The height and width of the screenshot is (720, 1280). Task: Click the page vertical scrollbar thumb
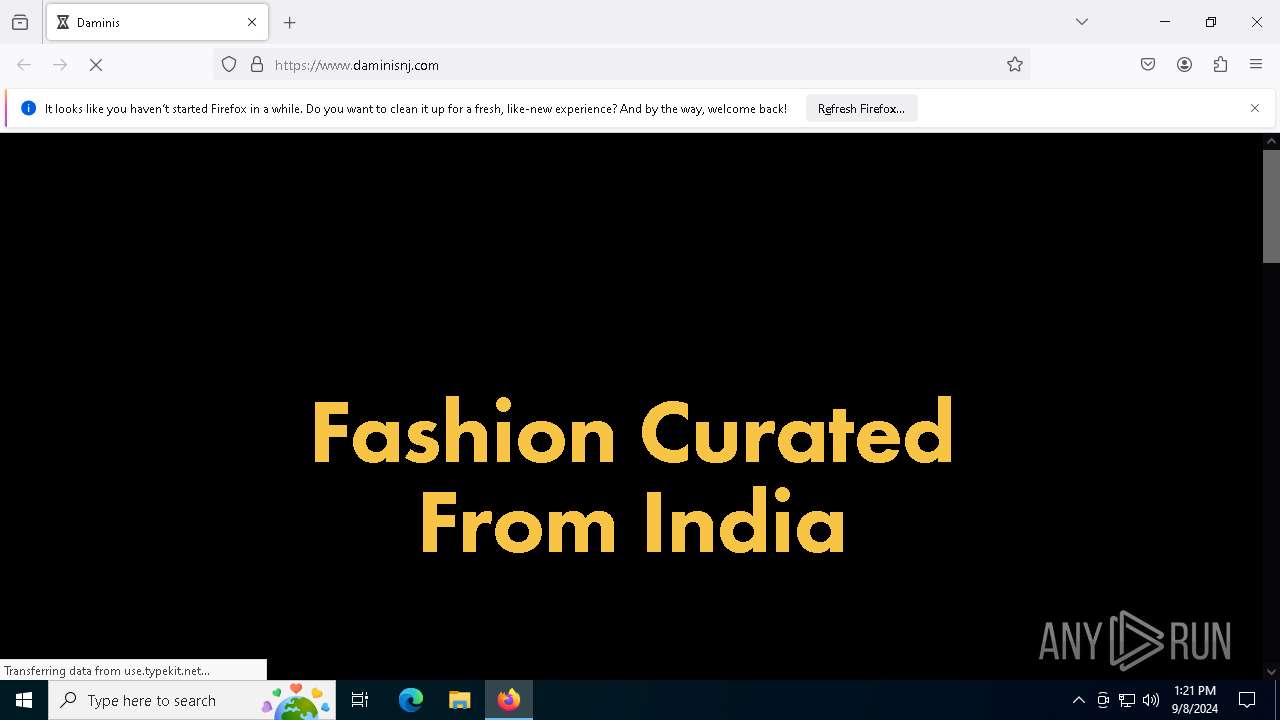1271,206
